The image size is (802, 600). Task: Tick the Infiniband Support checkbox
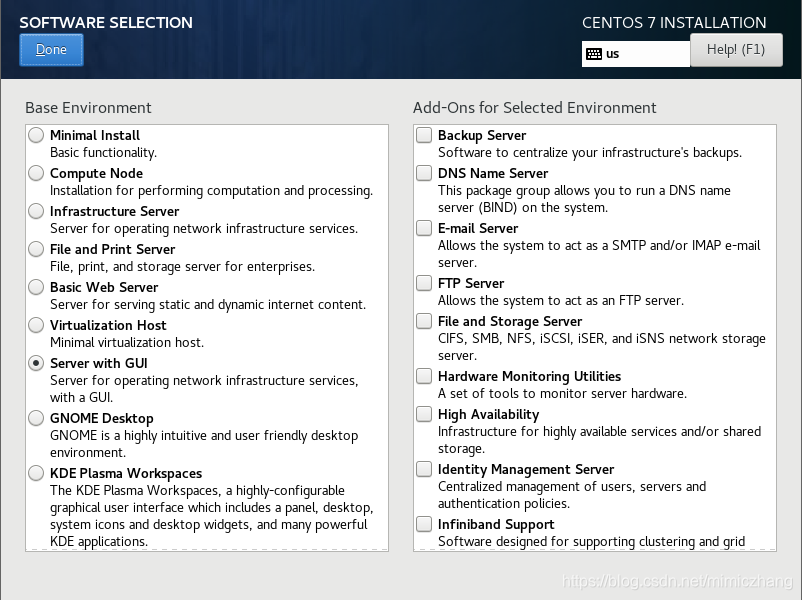pyautogui.click(x=424, y=524)
